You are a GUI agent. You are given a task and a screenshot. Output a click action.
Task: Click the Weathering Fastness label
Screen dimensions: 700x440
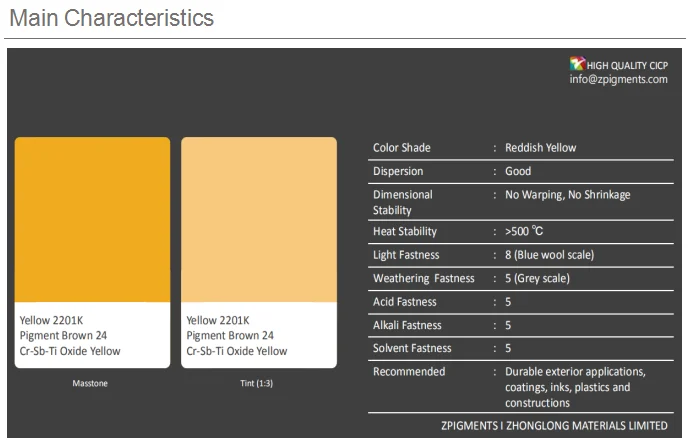[x=424, y=278]
